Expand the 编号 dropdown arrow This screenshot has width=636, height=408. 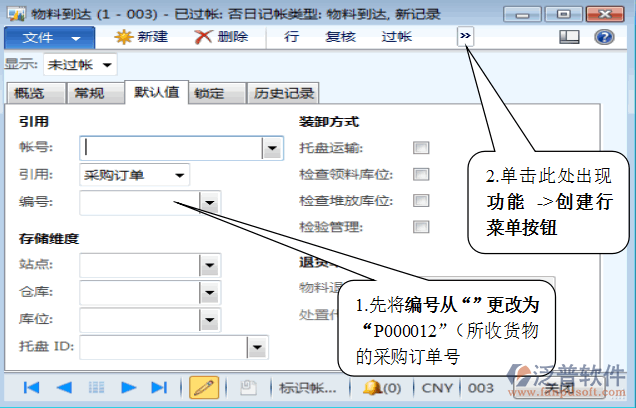tap(210, 202)
